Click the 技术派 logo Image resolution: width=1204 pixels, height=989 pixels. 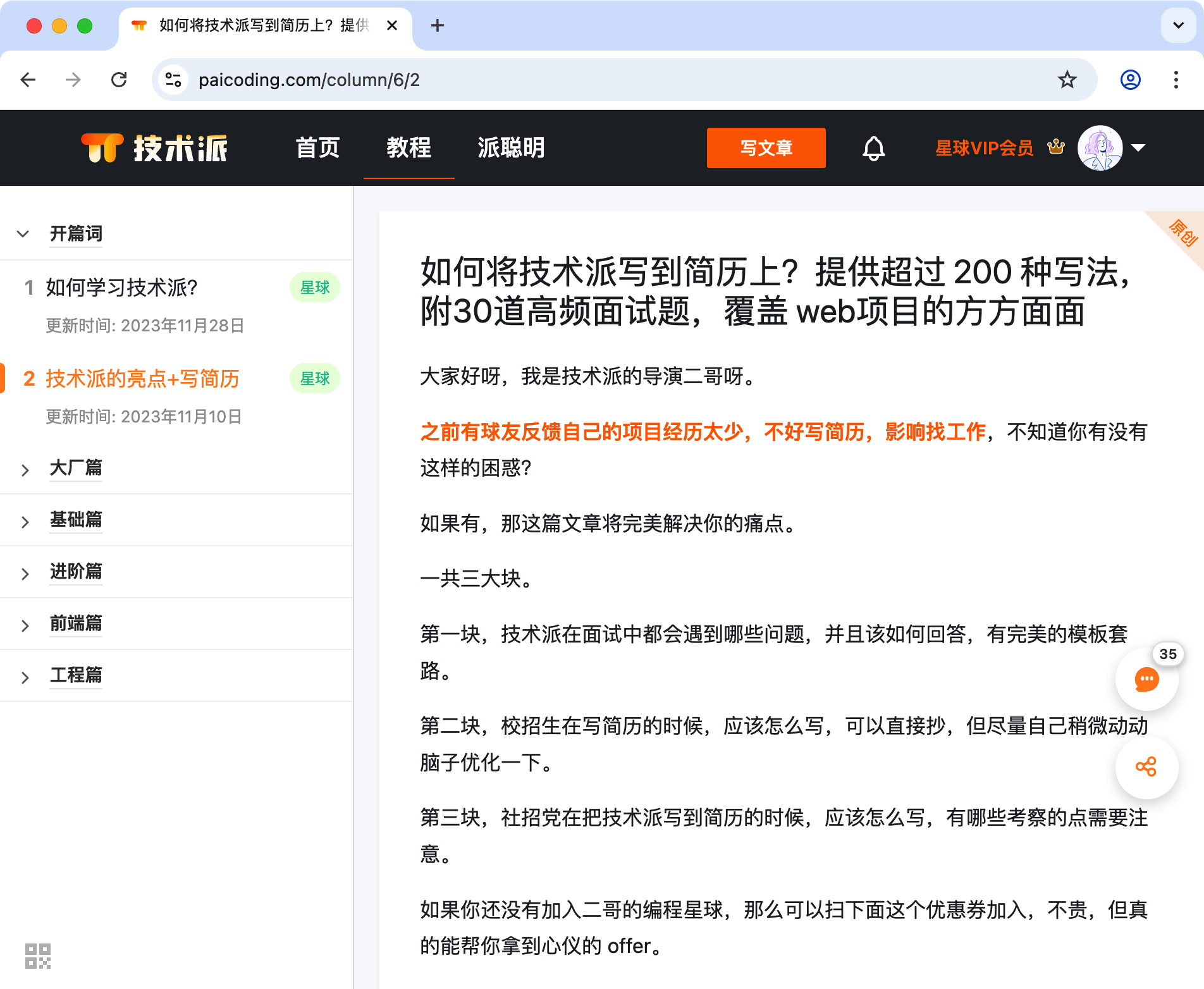pyautogui.click(x=154, y=148)
